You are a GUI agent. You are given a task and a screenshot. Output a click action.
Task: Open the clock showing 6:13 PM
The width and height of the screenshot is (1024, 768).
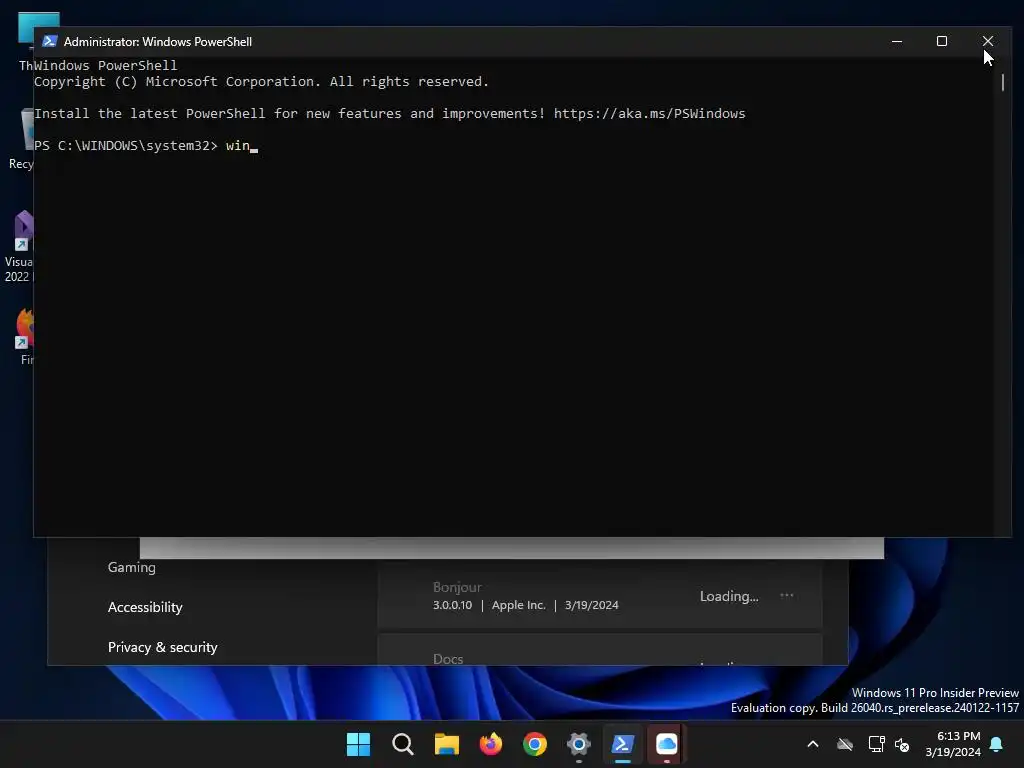click(x=953, y=744)
